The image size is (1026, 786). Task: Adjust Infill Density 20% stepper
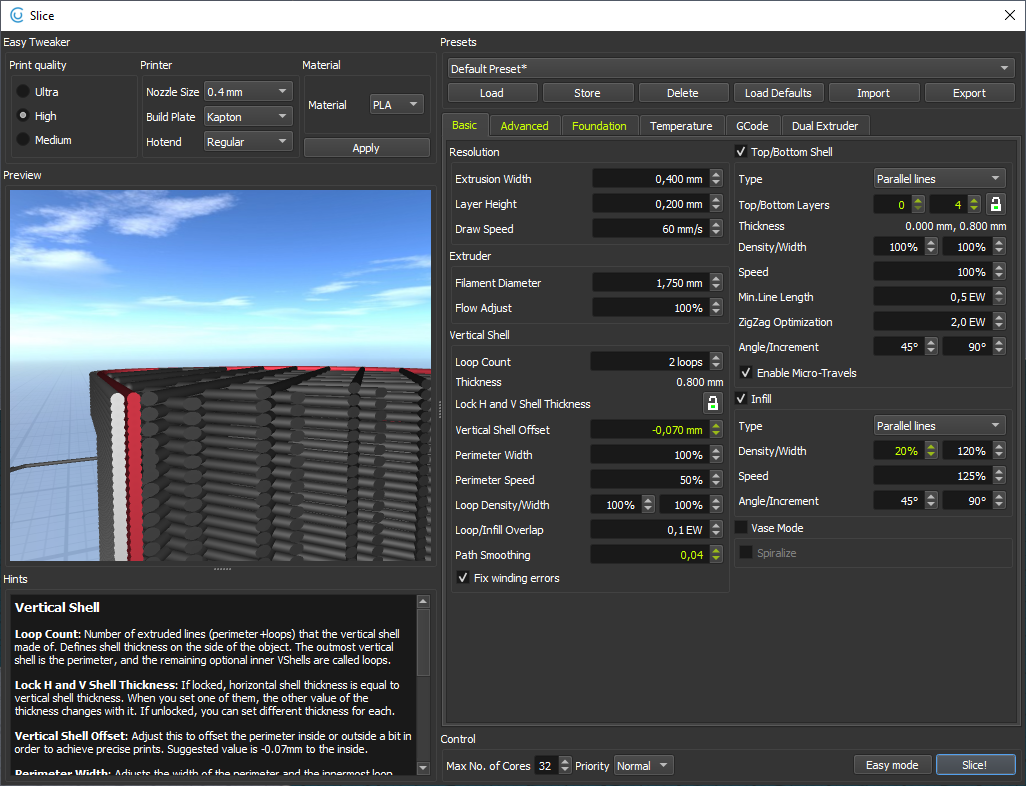931,451
